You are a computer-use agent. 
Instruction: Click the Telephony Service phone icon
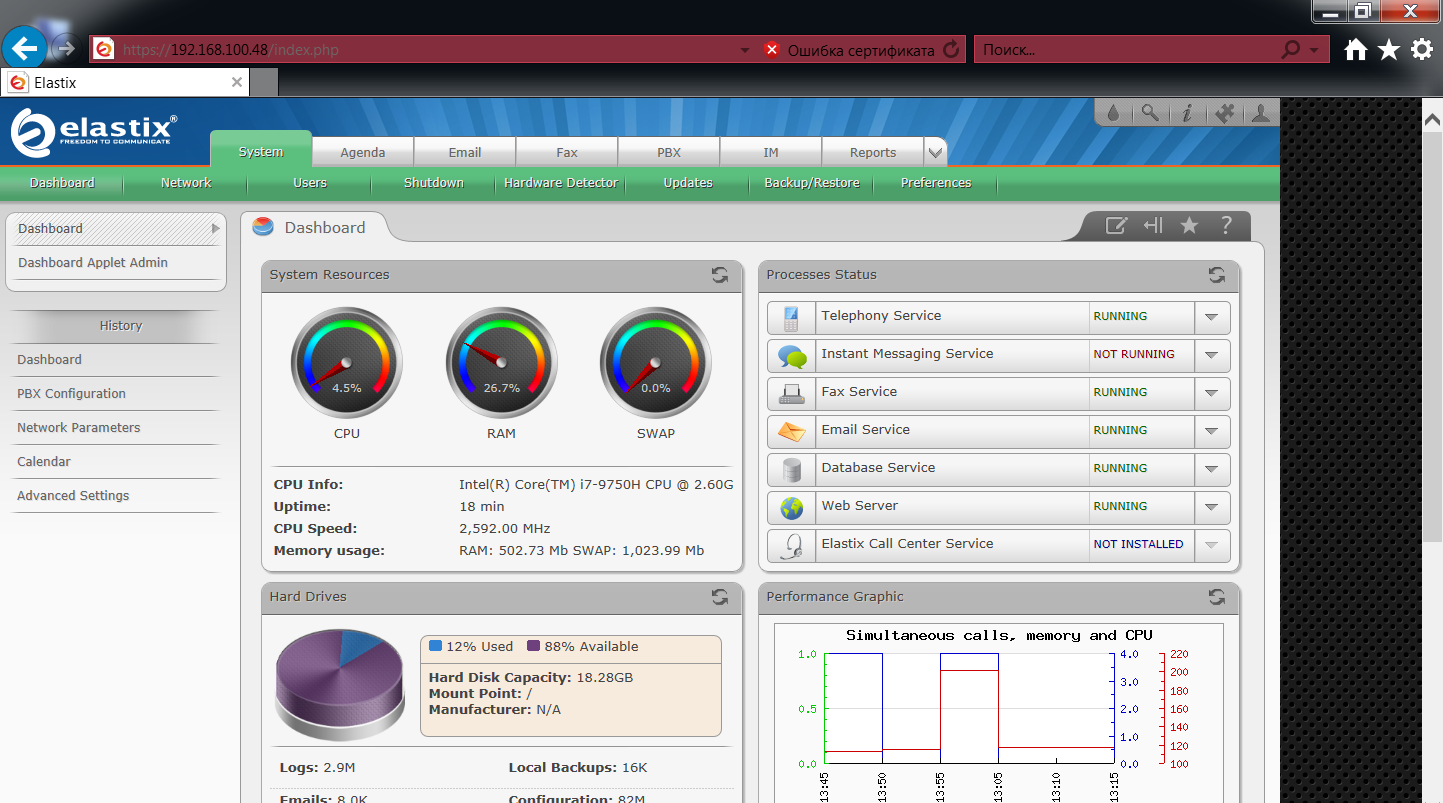point(791,318)
